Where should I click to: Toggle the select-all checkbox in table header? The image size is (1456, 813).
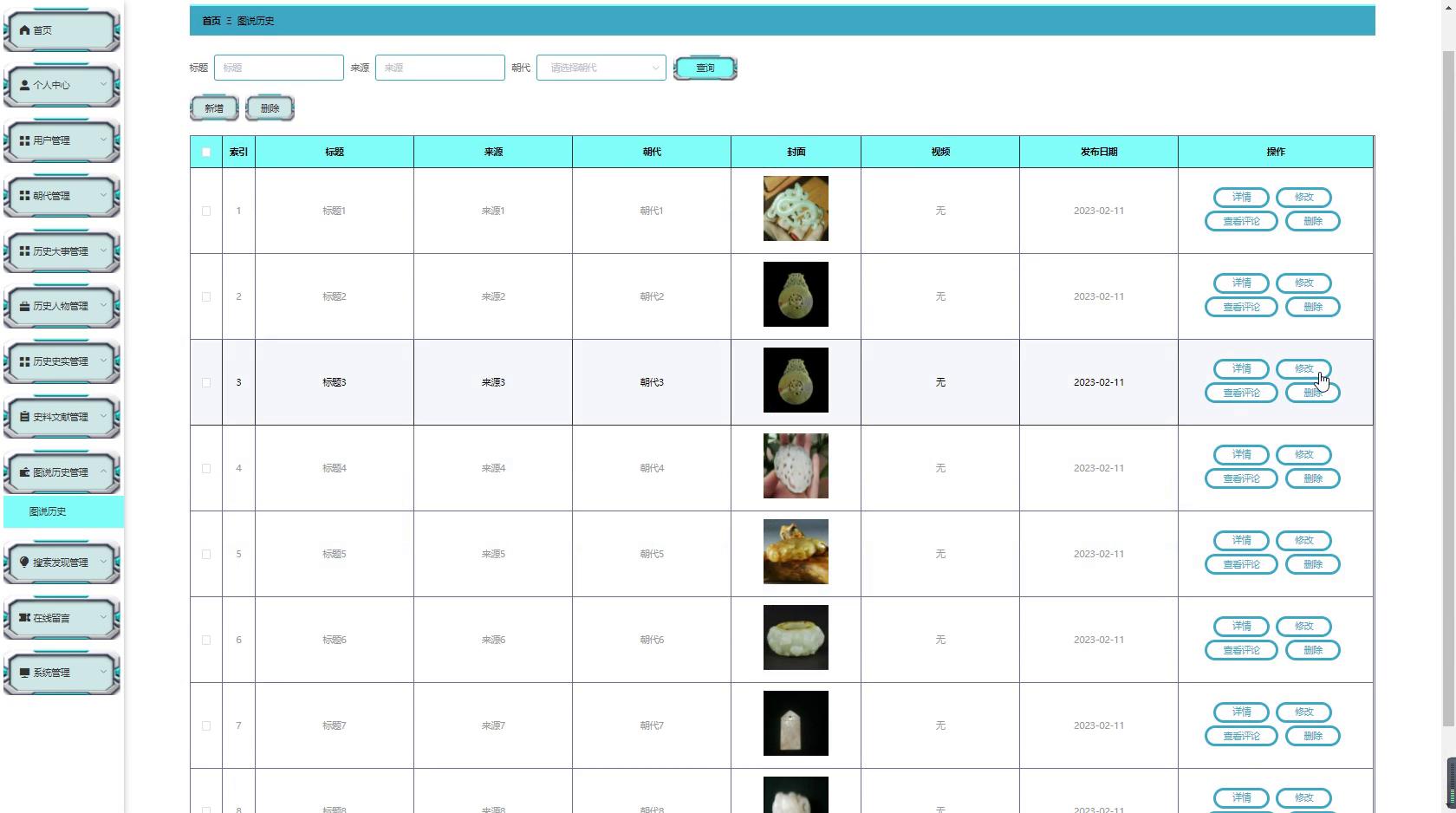pyautogui.click(x=206, y=153)
